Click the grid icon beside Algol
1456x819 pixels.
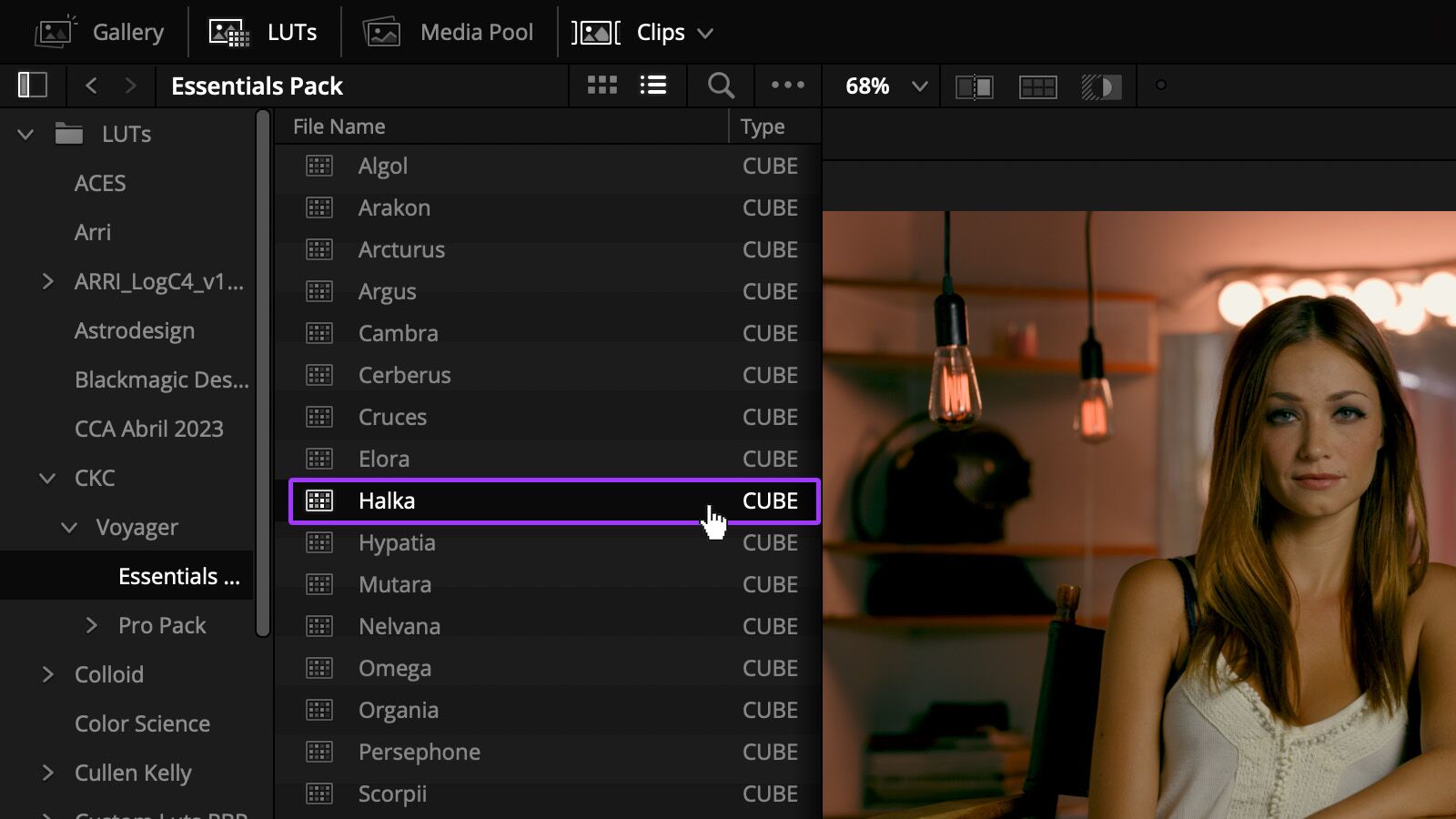coord(319,167)
